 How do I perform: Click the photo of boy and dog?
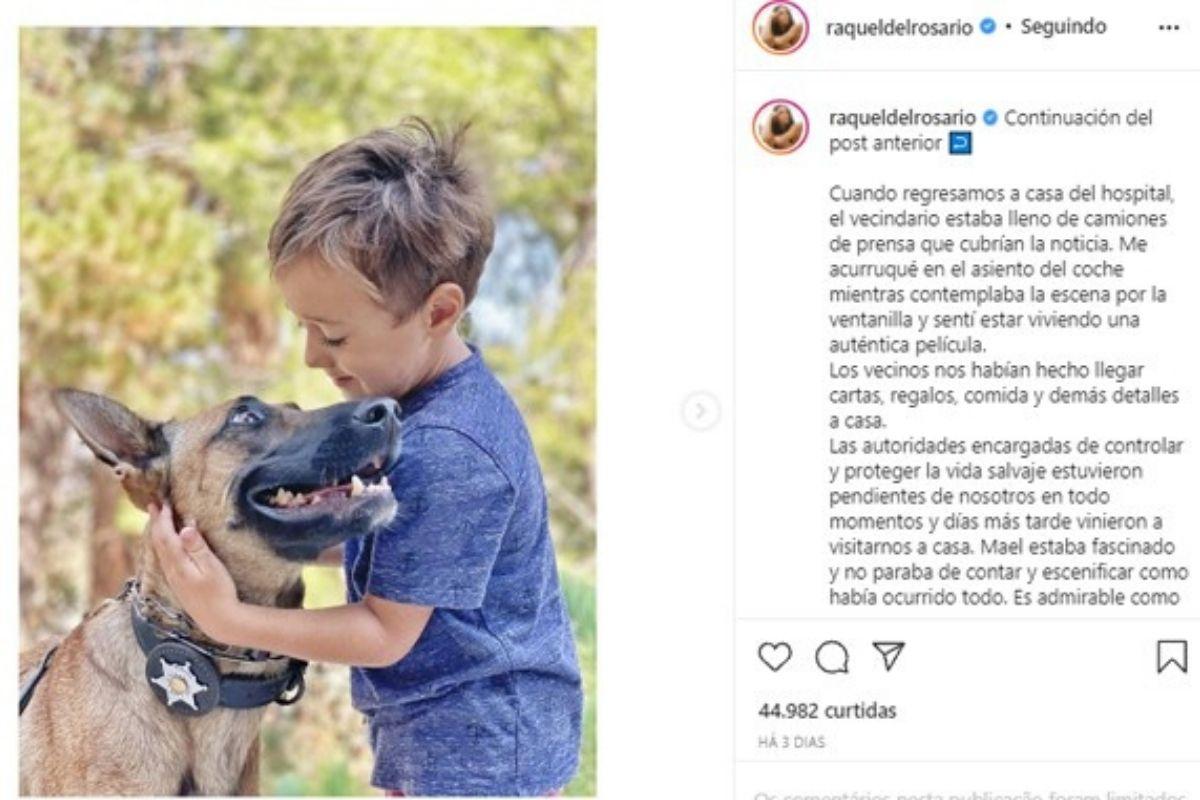pos(307,411)
